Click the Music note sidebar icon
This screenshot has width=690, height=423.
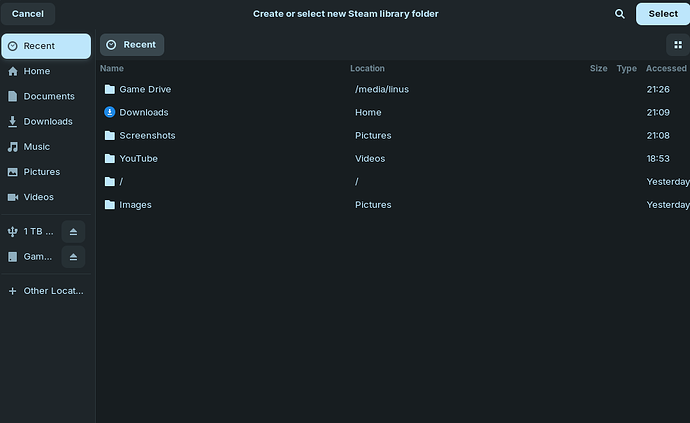pos(13,147)
